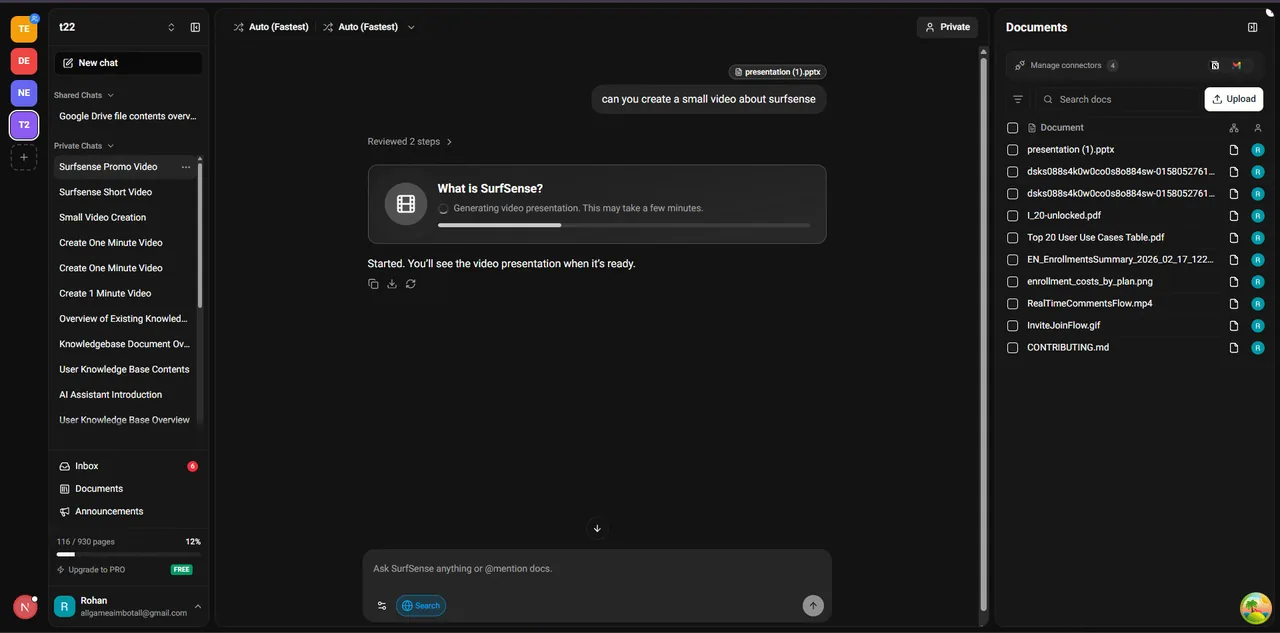Open second Auto (Fastest) model dropdown
1280x633 pixels.
[x=369, y=27]
